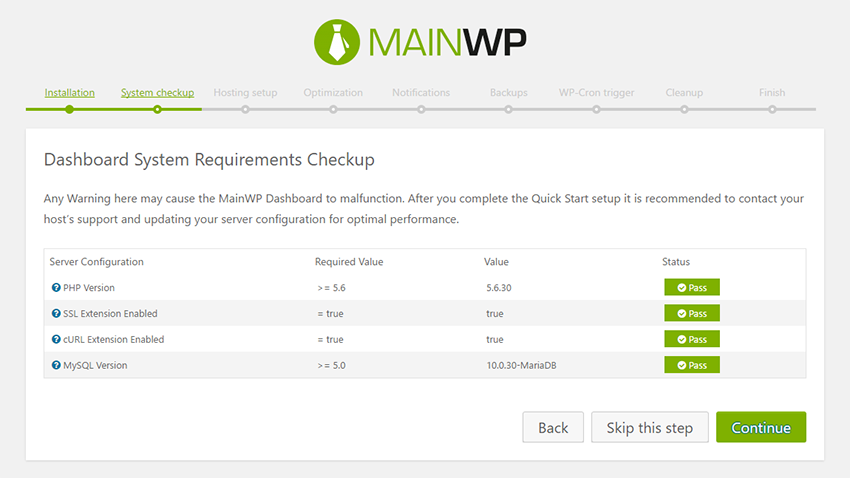Click the Server Configuration column header
Screen dimensions: 850x478
click(x=96, y=262)
